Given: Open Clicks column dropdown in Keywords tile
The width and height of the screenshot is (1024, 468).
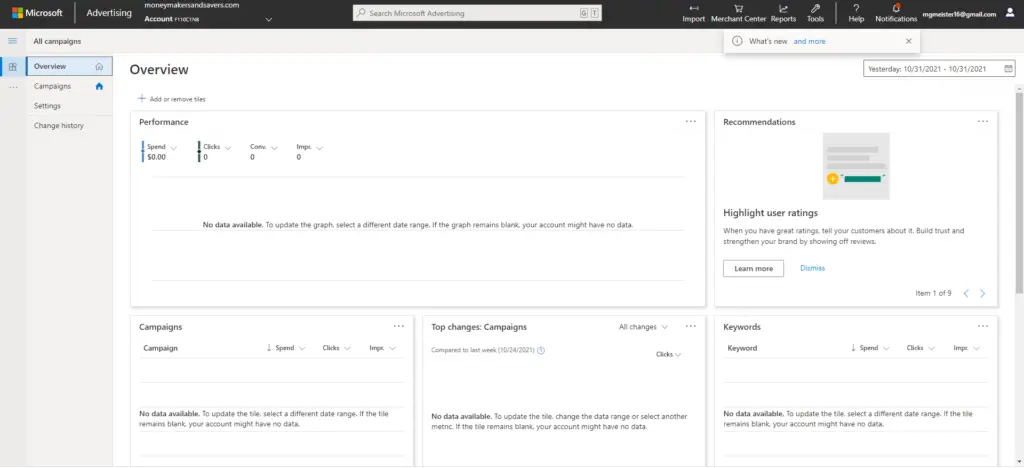Looking at the screenshot, I should click(x=932, y=349).
